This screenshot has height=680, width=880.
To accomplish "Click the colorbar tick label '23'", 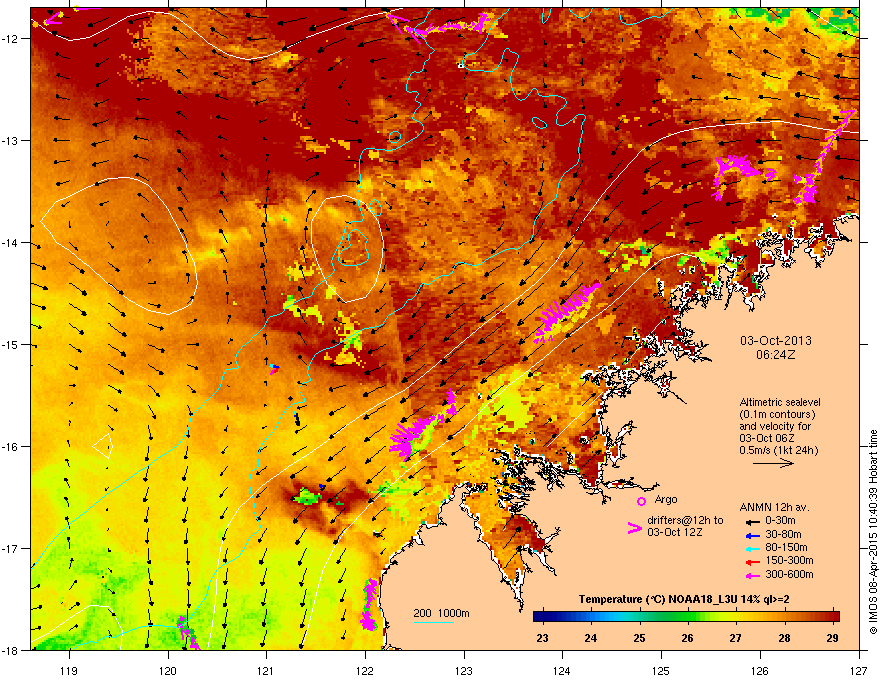I will coord(542,638).
